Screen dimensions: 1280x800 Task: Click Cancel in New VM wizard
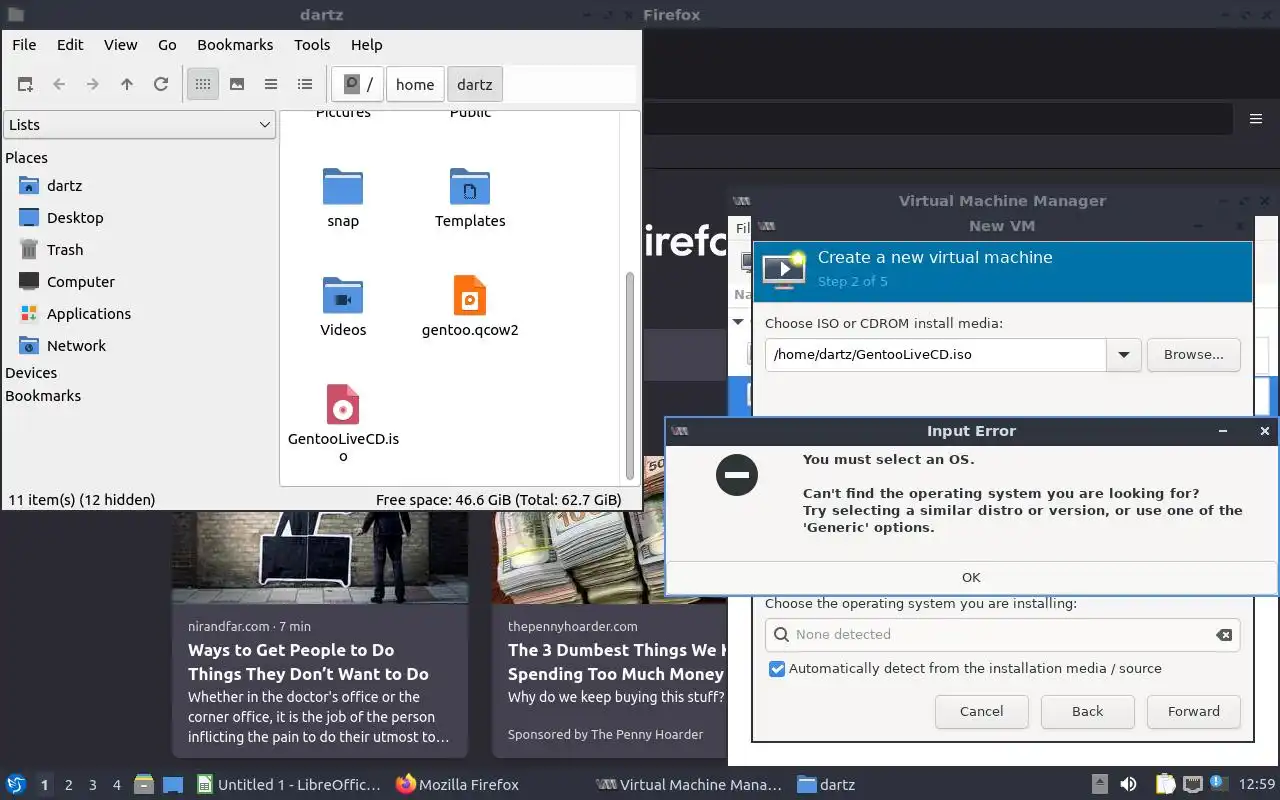(981, 712)
